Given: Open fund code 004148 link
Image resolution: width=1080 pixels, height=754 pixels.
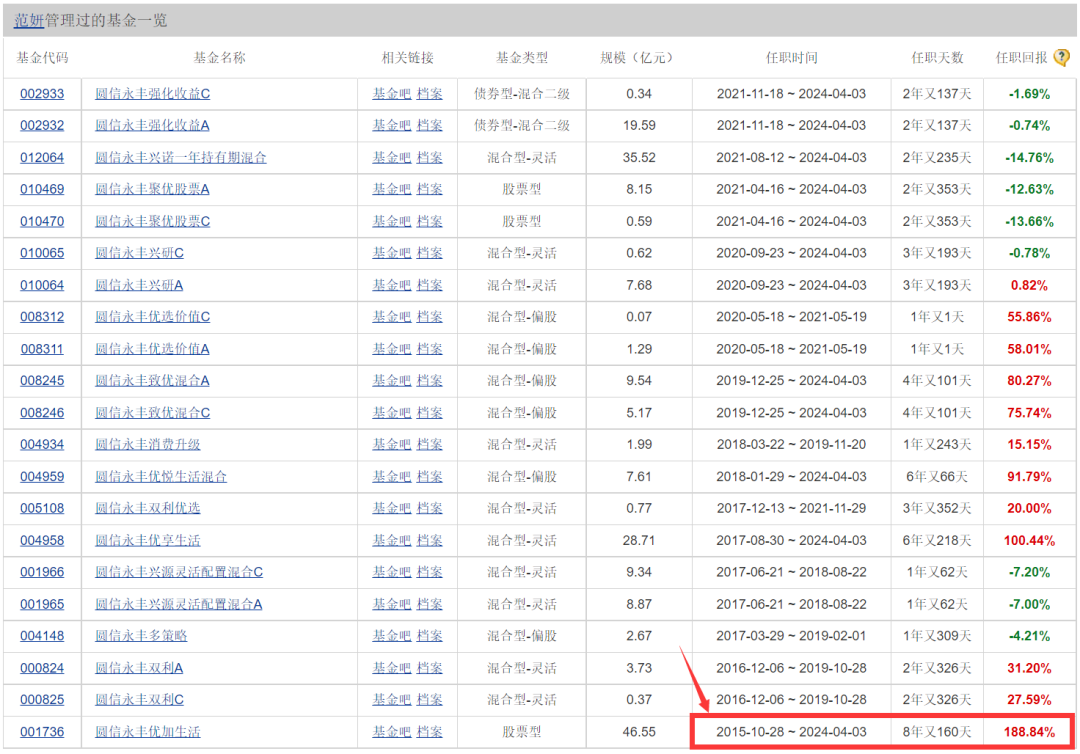Looking at the screenshot, I should 42,636.
